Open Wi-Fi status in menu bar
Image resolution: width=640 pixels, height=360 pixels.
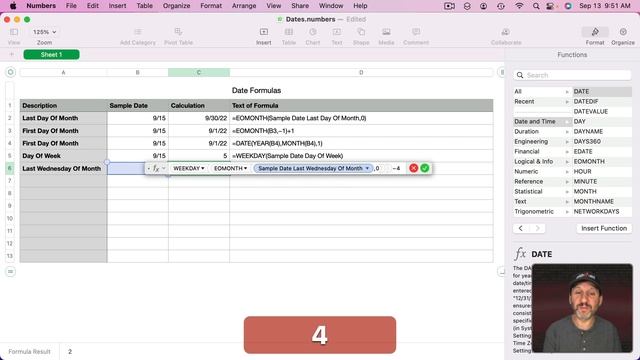click(x=519, y=6)
